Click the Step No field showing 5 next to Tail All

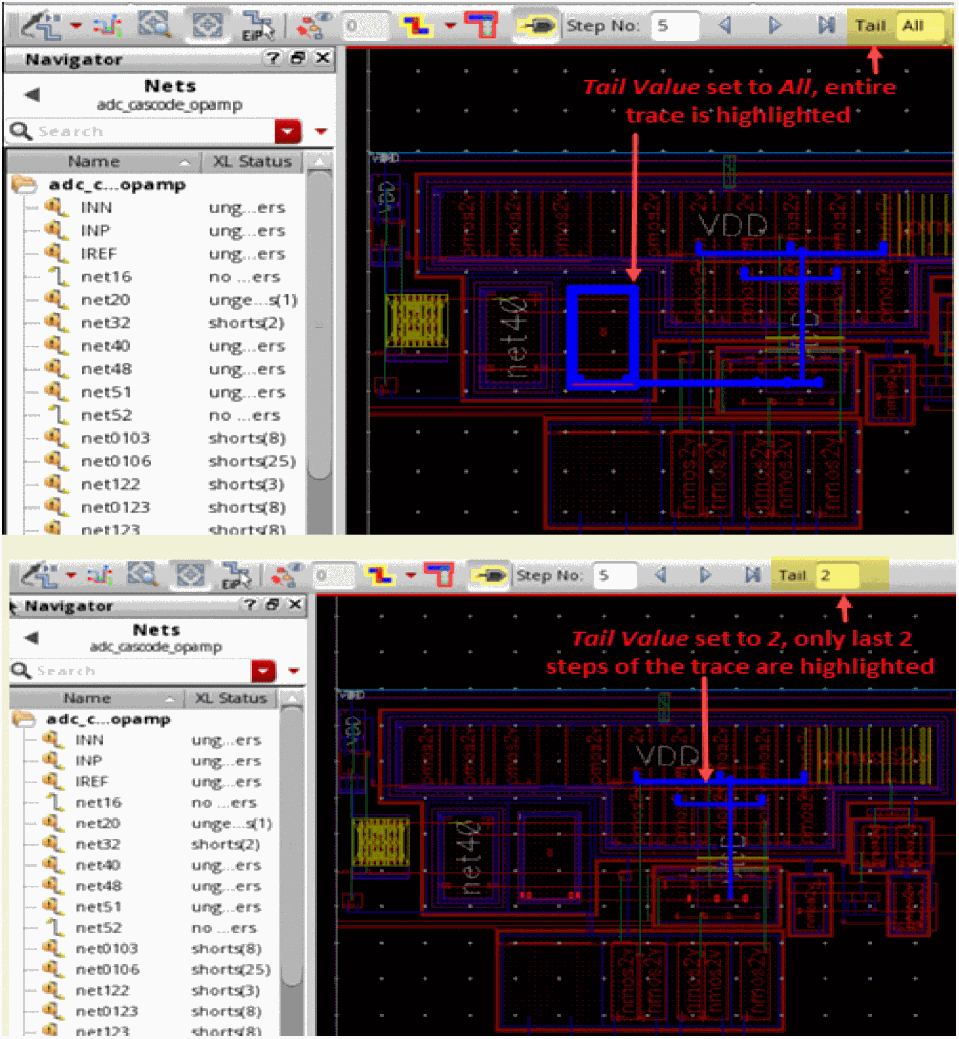(674, 26)
